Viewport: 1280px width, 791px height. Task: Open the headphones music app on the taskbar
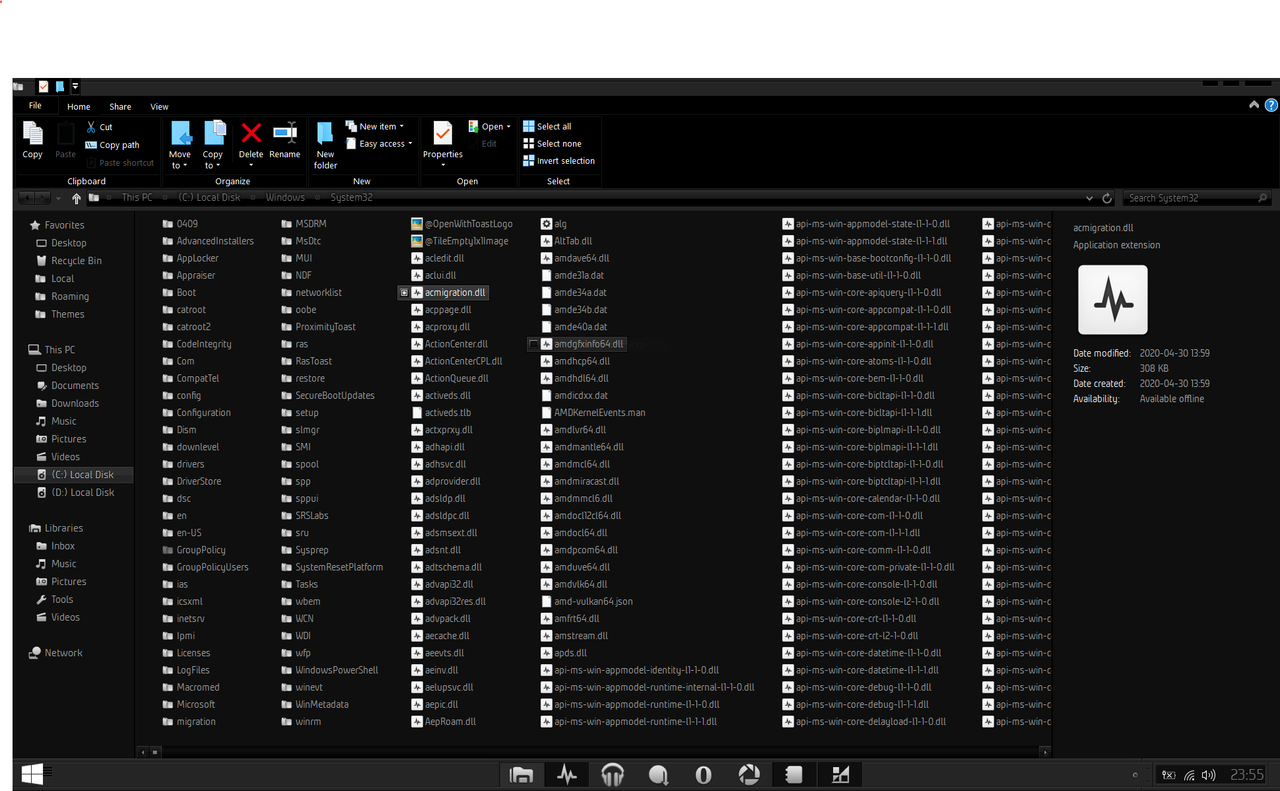pyautogui.click(x=612, y=774)
